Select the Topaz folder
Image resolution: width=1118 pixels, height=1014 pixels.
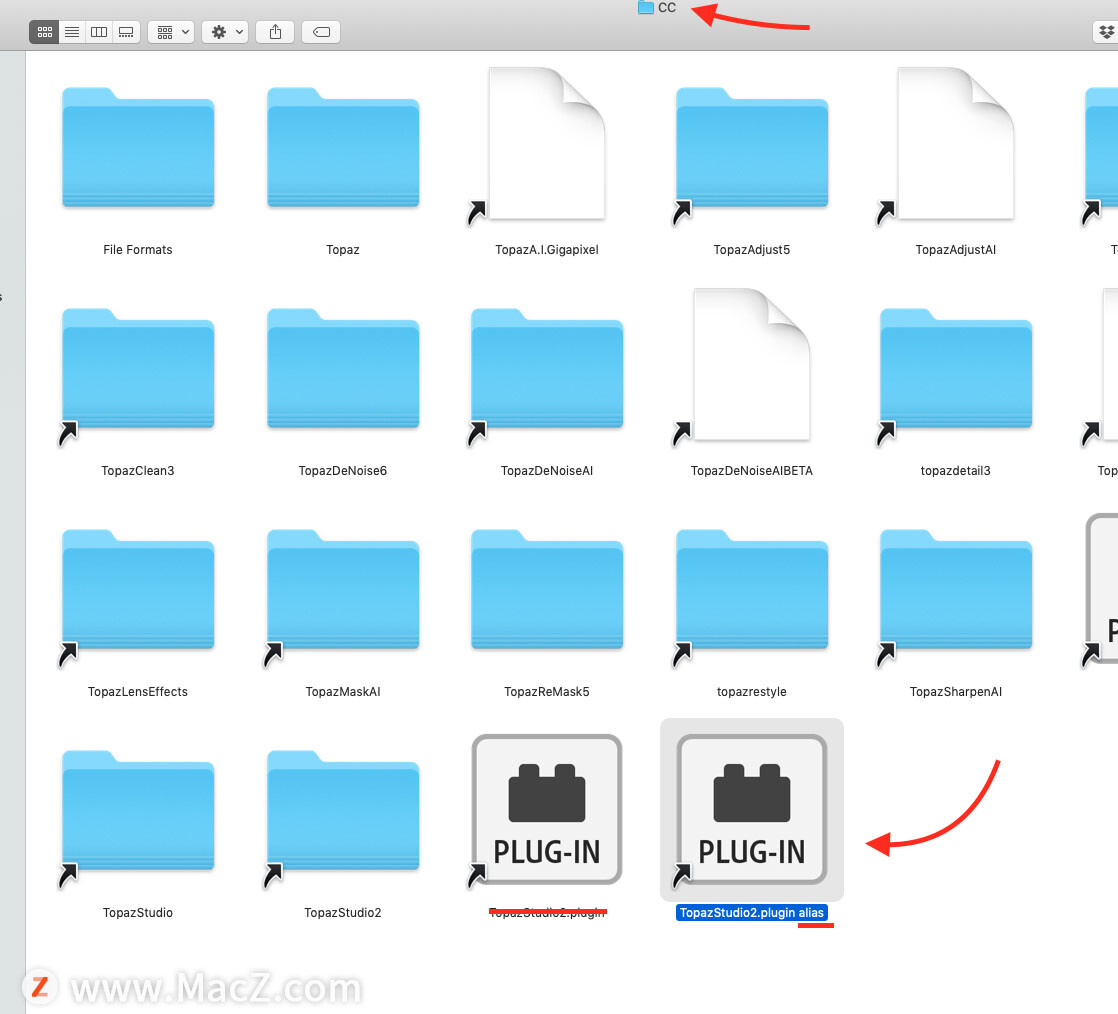[343, 148]
